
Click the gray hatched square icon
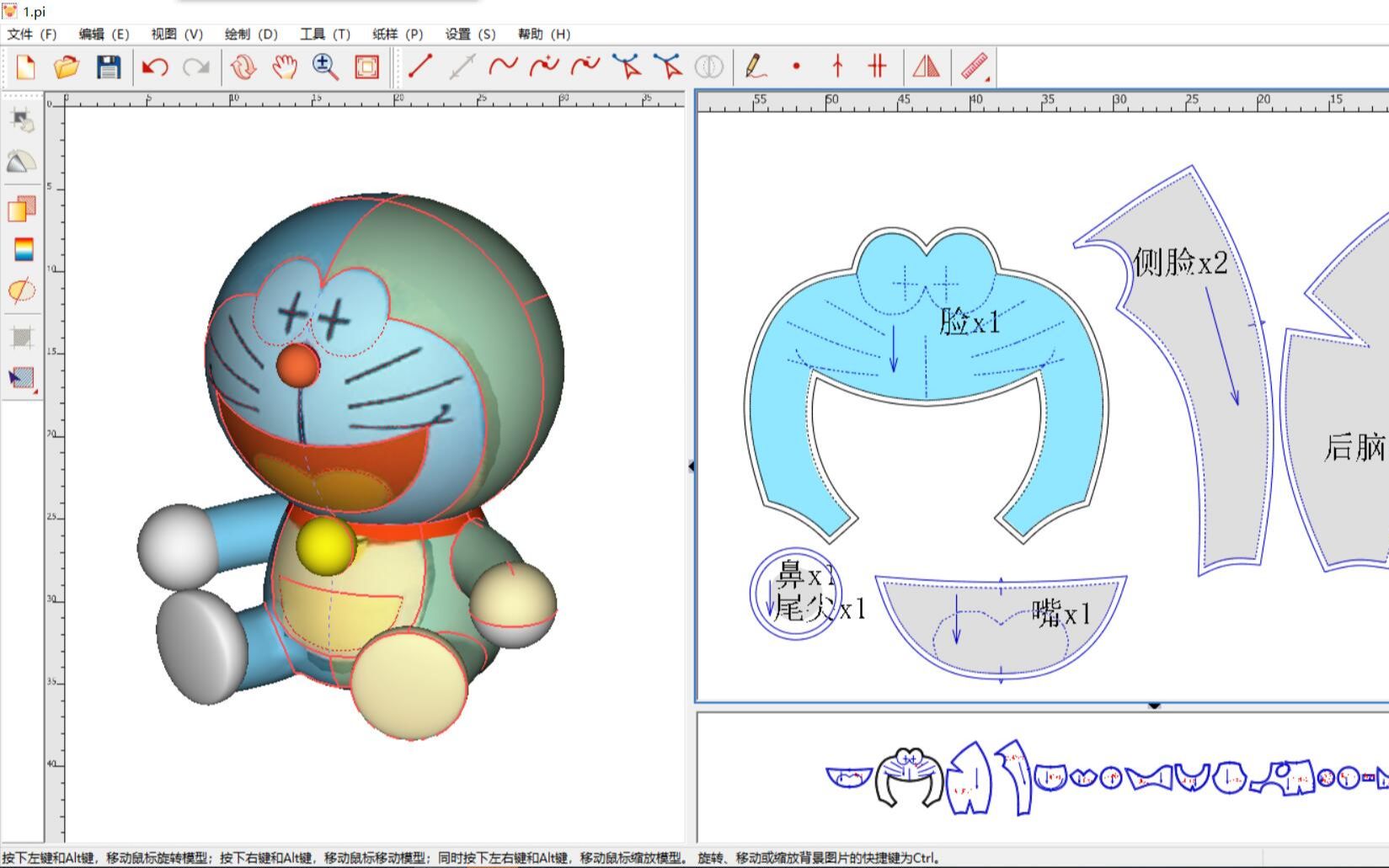pos(22,338)
